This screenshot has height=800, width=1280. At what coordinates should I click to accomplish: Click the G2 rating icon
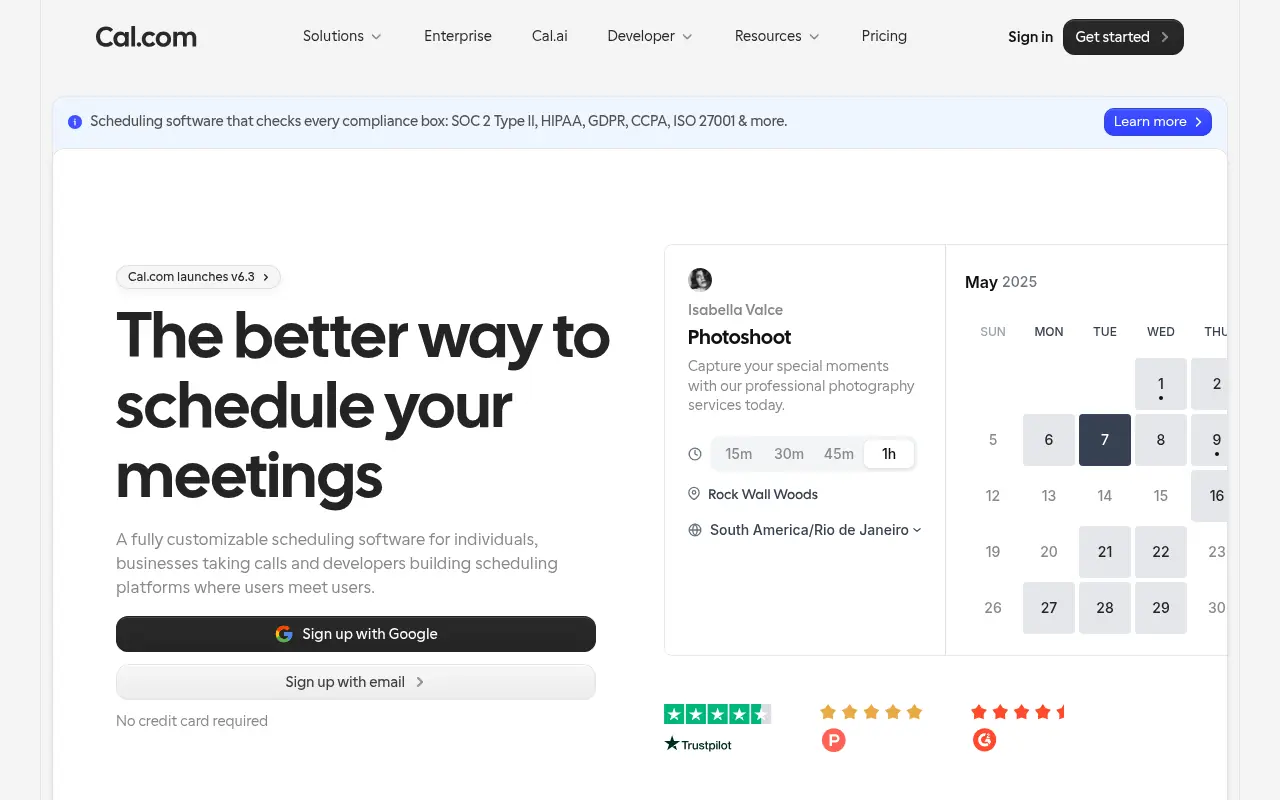(984, 740)
